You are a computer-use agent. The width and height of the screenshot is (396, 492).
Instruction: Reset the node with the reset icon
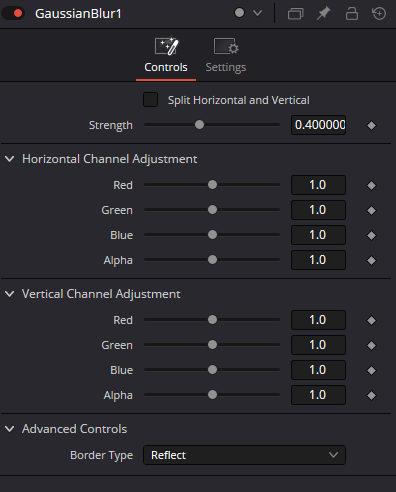click(x=379, y=14)
